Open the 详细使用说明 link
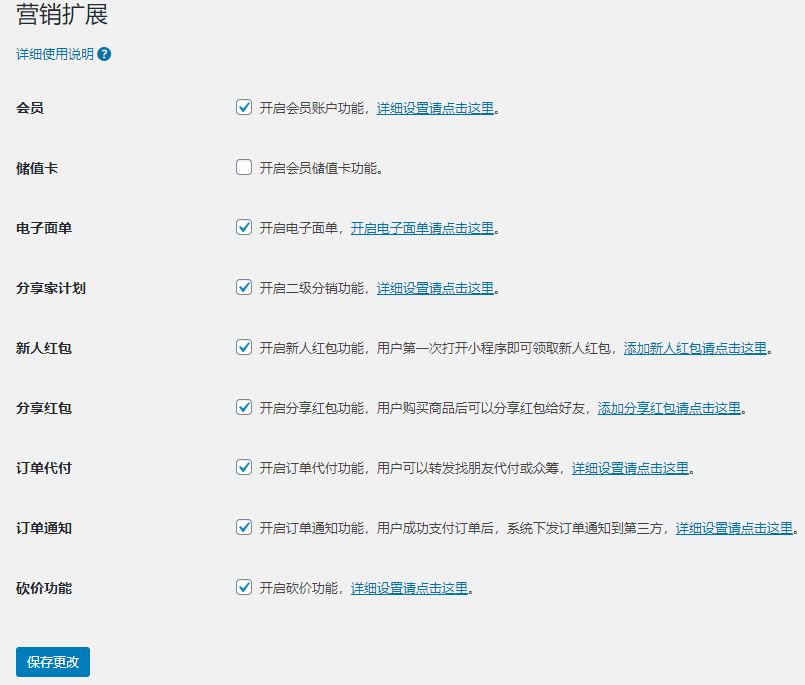The height and width of the screenshot is (685, 805). 54,55
